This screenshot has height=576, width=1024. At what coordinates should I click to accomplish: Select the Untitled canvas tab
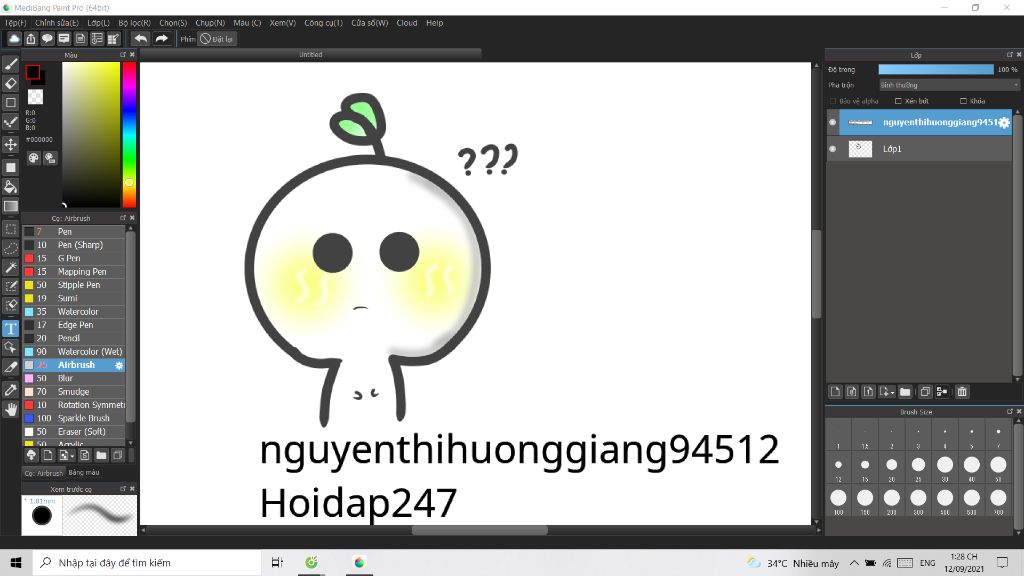pyautogui.click(x=311, y=54)
